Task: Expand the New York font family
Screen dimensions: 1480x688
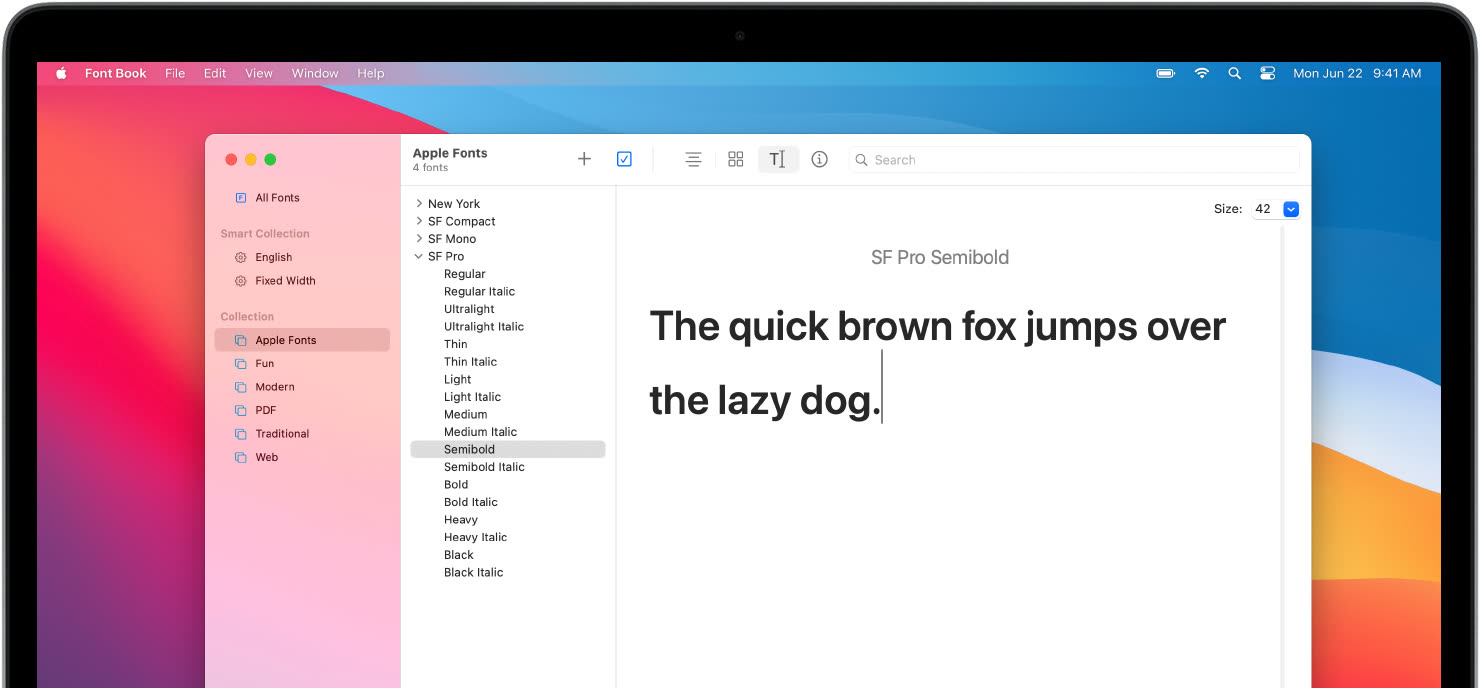Action: pyautogui.click(x=419, y=204)
